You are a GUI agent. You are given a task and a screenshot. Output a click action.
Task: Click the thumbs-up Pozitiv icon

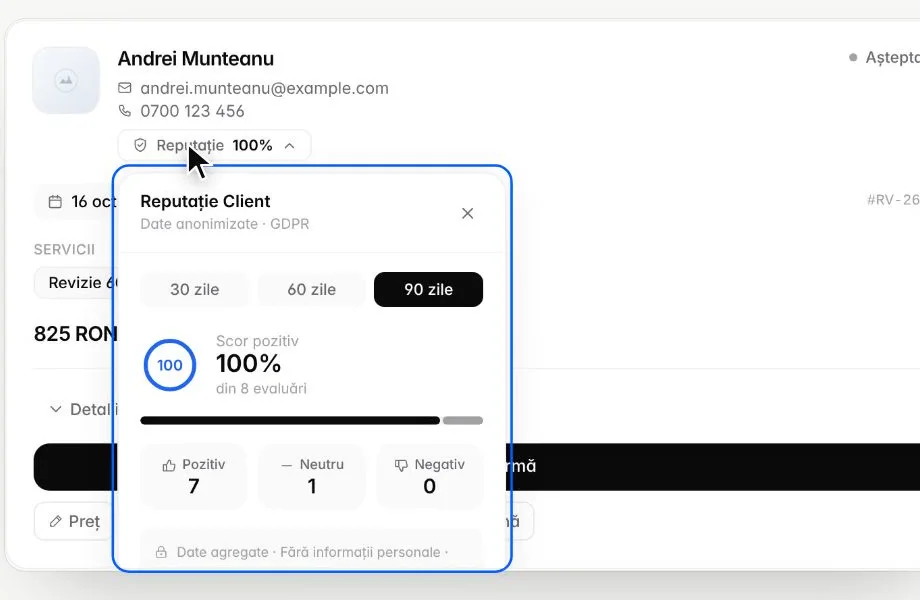pyautogui.click(x=168, y=466)
